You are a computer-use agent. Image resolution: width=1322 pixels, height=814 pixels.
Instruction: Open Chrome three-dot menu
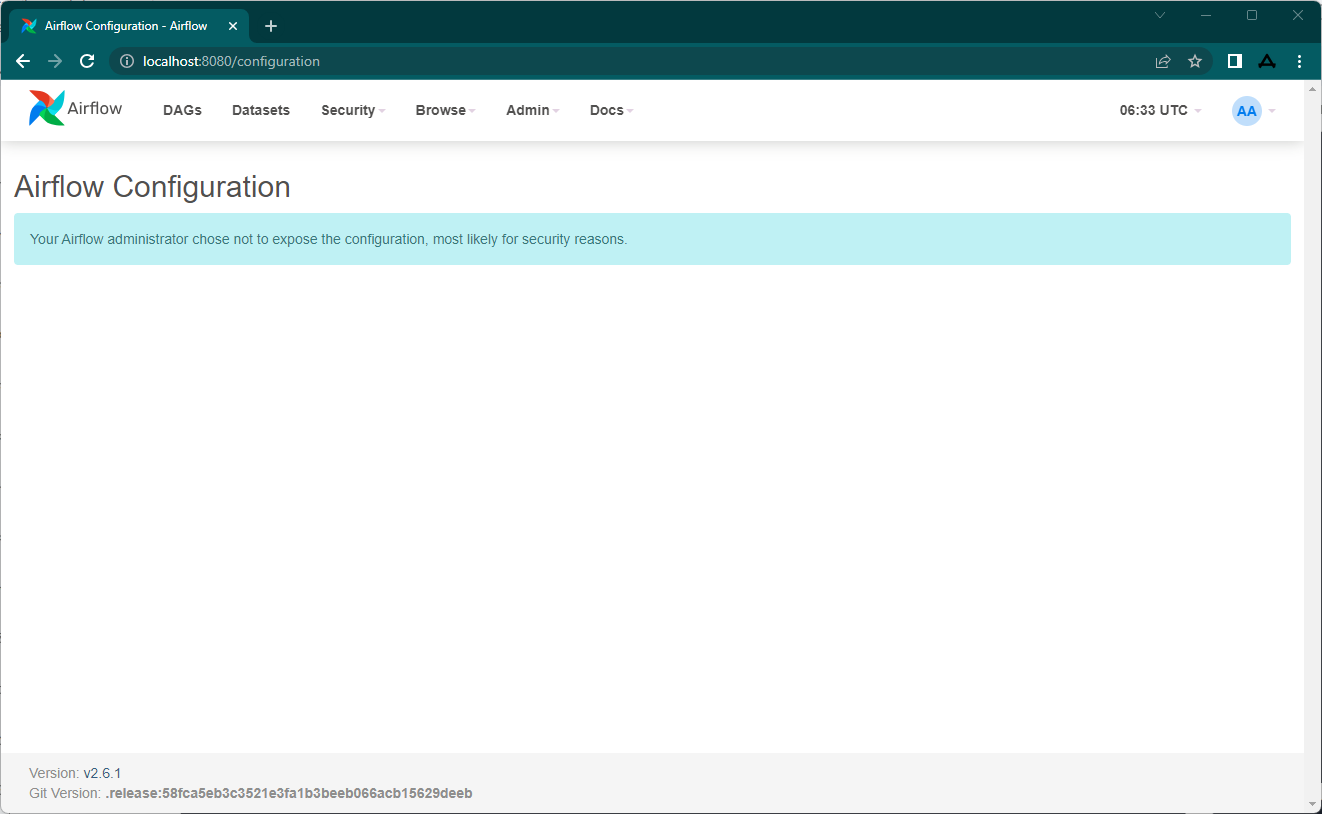point(1299,61)
